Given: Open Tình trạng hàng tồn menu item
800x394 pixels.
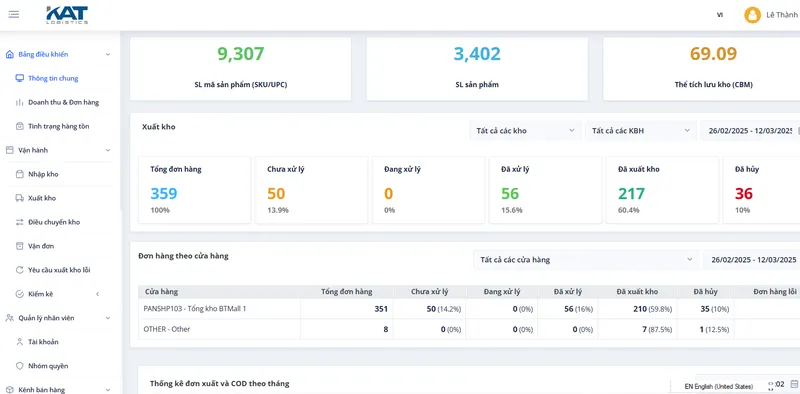Looking at the screenshot, I should point(59,126).
